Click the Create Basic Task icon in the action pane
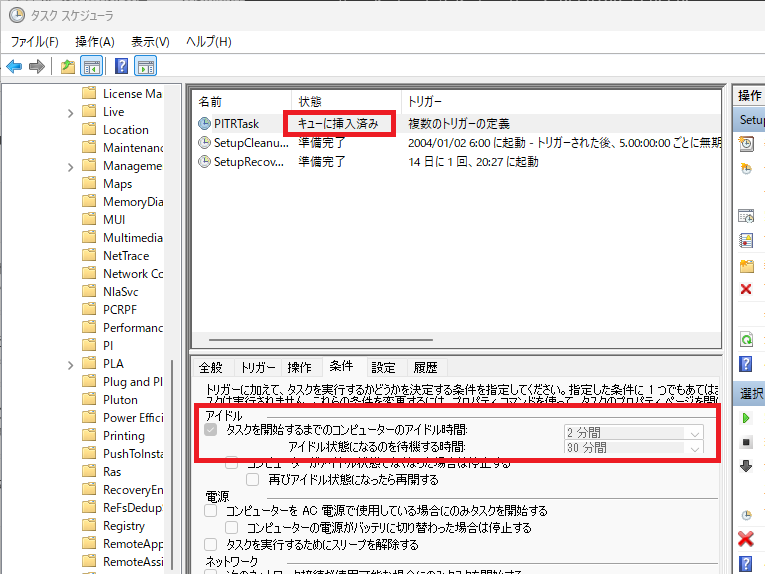Image resolution: width=765 pixels, height=574 pixels. pyautogui.click(x=746, y=144)
